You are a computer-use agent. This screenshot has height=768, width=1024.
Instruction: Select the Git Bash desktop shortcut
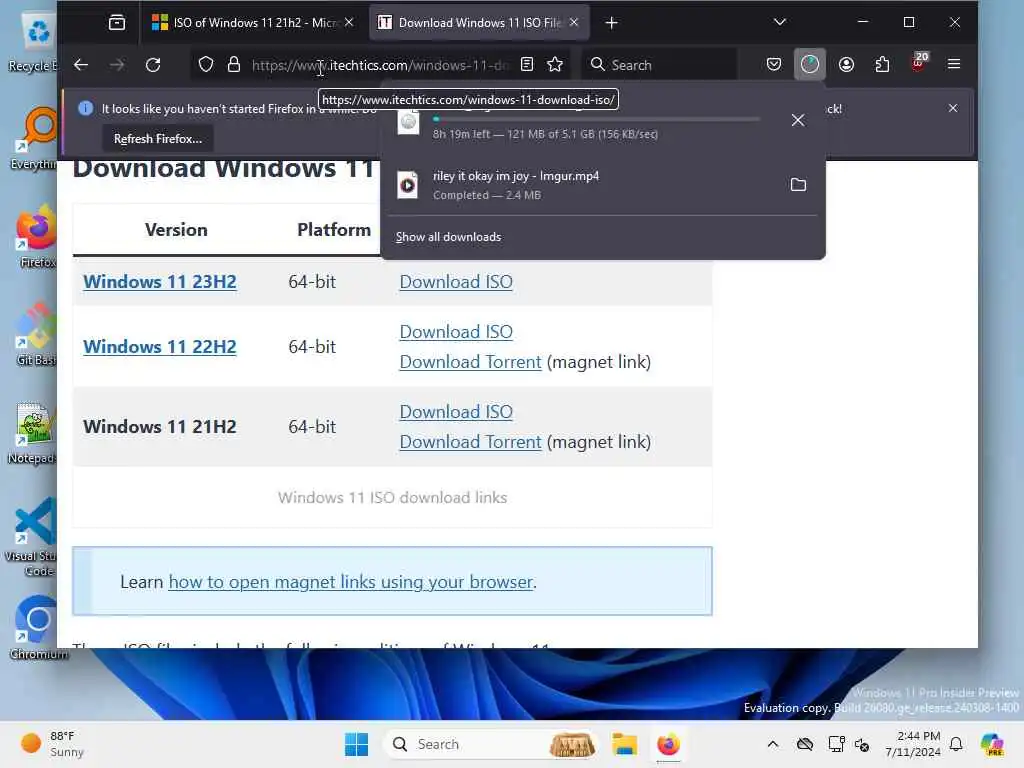(36, 334)
